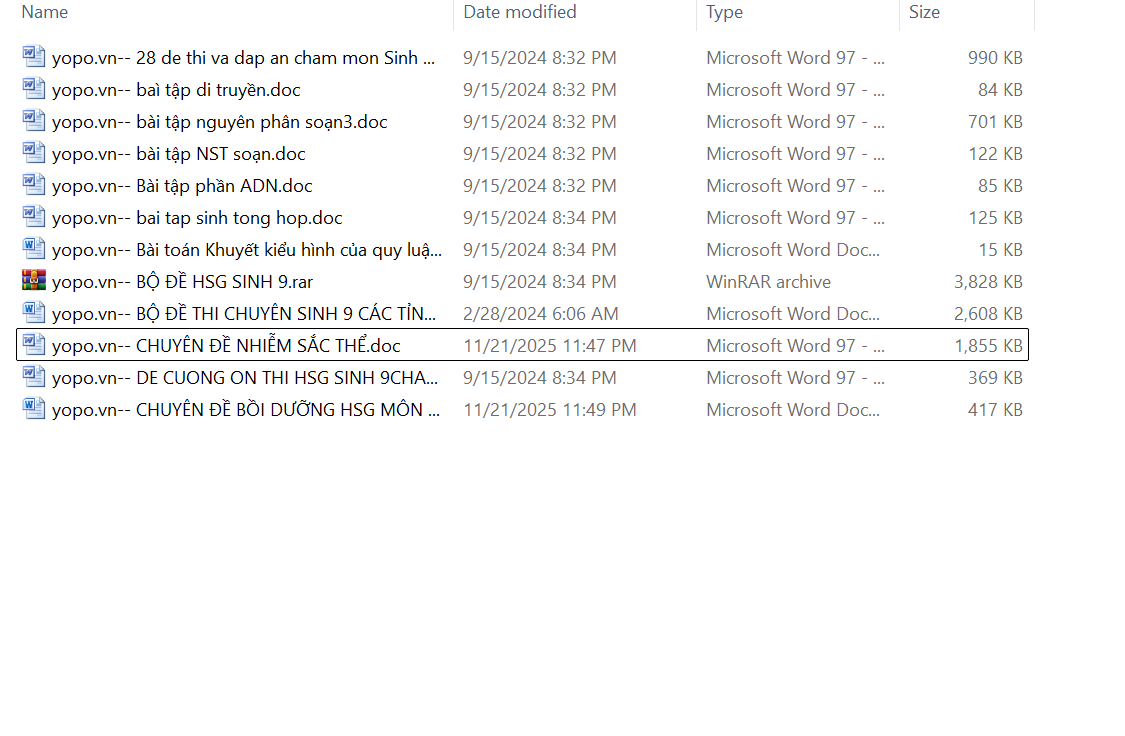The image size is (1125, 736).
Task: Click the WinRAR icon of BỘ ĐỀ HSG SINH 9.rar
Action: click(x=34, y=281)
